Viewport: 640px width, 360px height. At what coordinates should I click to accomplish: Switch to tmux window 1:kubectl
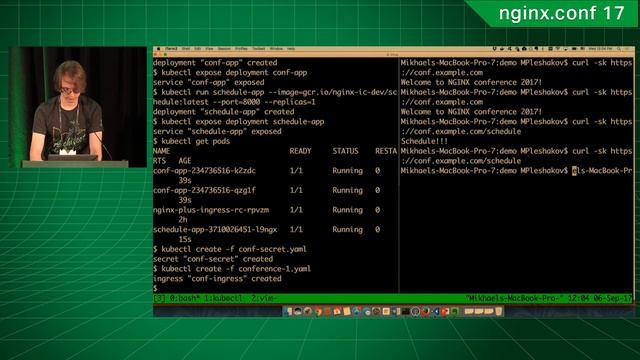(x=223, y=298)
